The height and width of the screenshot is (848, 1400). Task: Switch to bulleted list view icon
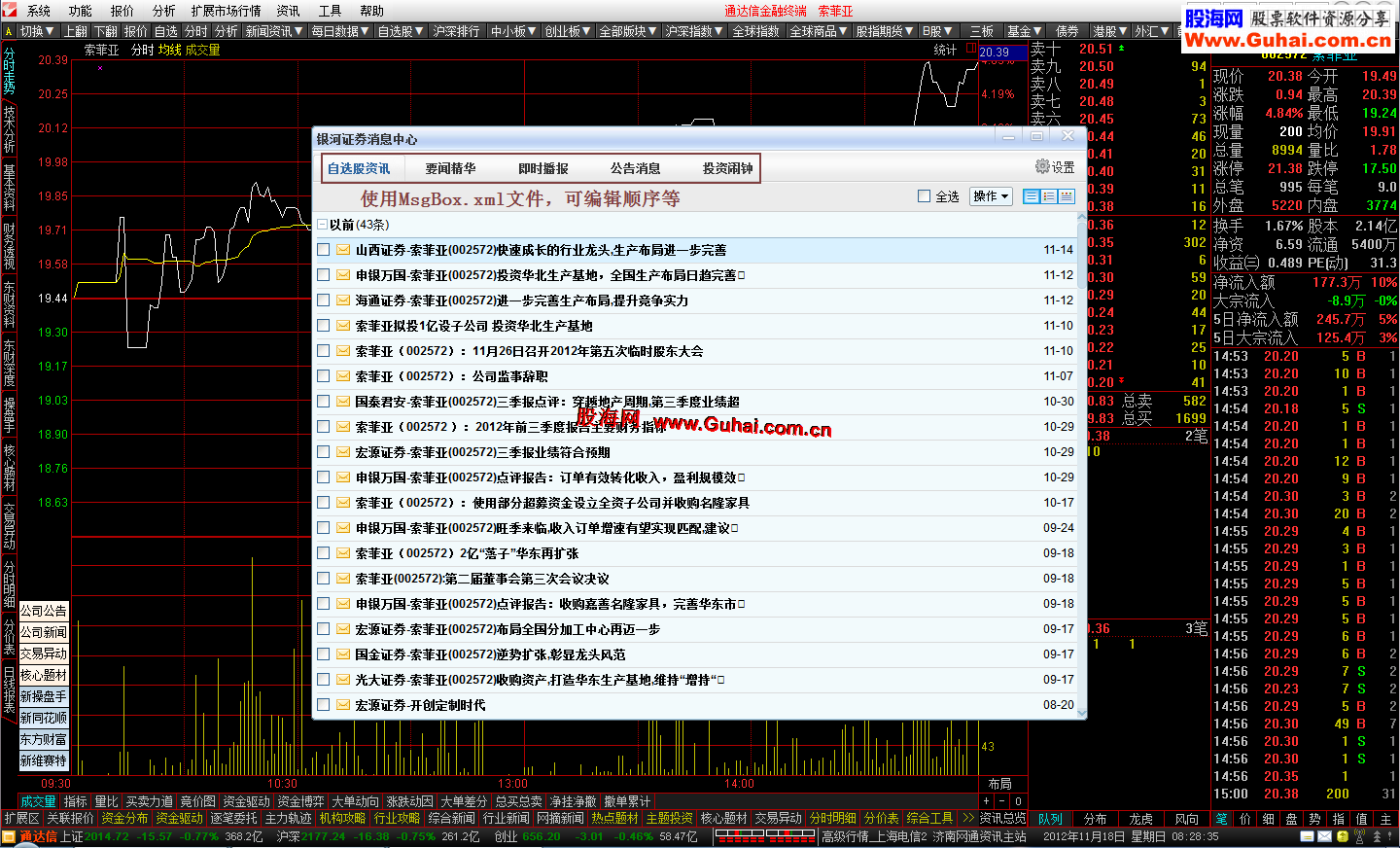[x=1049, y=196]
